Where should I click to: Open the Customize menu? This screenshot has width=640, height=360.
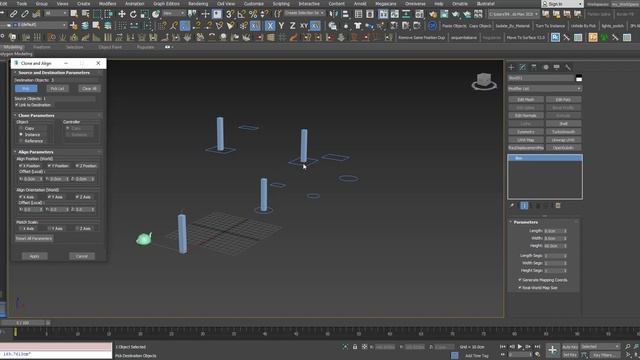pos(253,3)
